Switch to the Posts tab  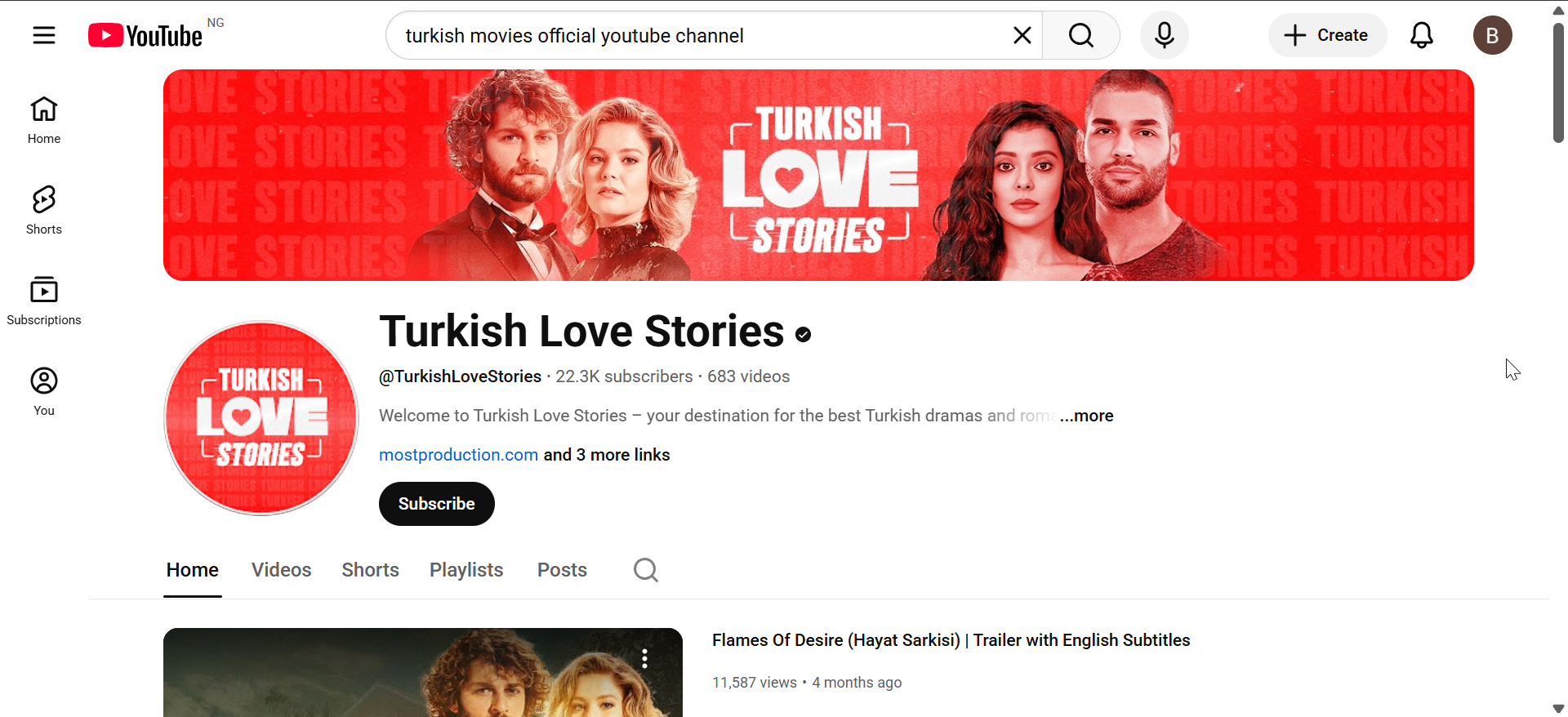click(x=563, y=570)
